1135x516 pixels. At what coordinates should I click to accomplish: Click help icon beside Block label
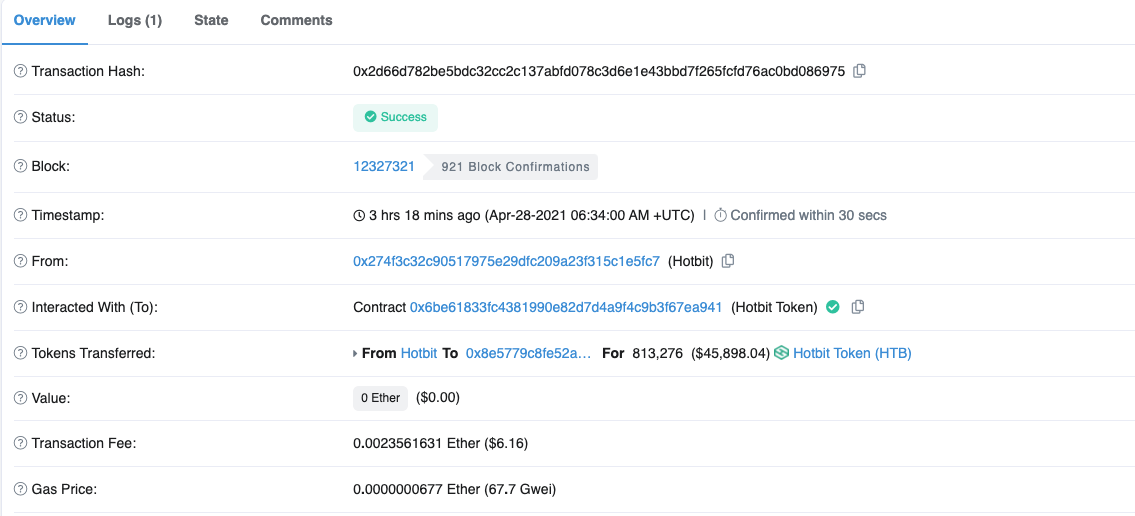coord(20,167)
